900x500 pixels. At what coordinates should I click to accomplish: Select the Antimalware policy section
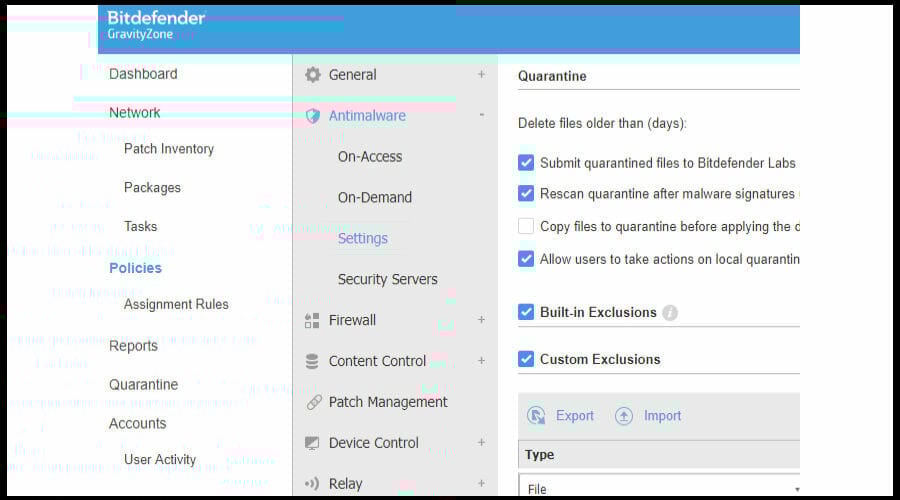coord(367,116)
